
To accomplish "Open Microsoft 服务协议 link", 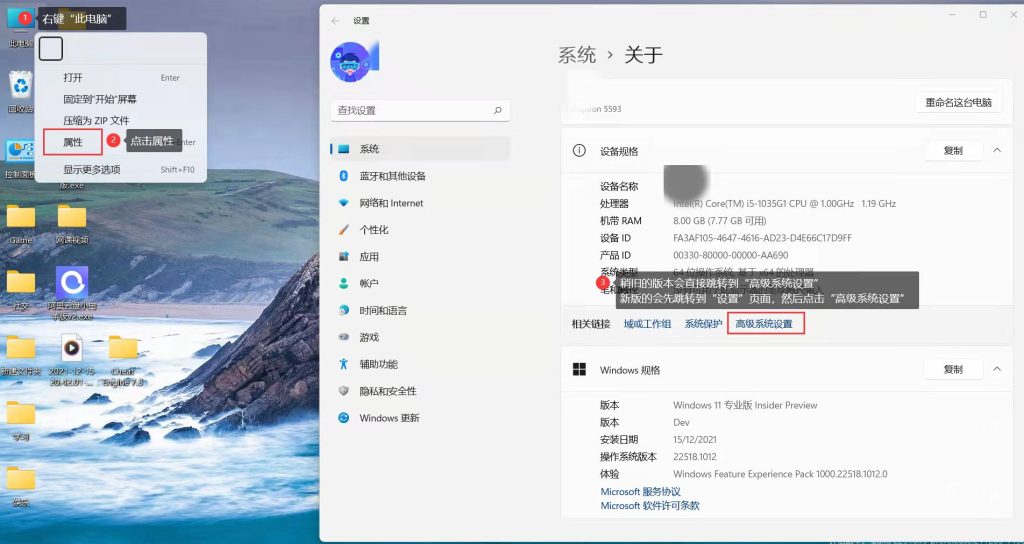I will click(x=640, y=491).
